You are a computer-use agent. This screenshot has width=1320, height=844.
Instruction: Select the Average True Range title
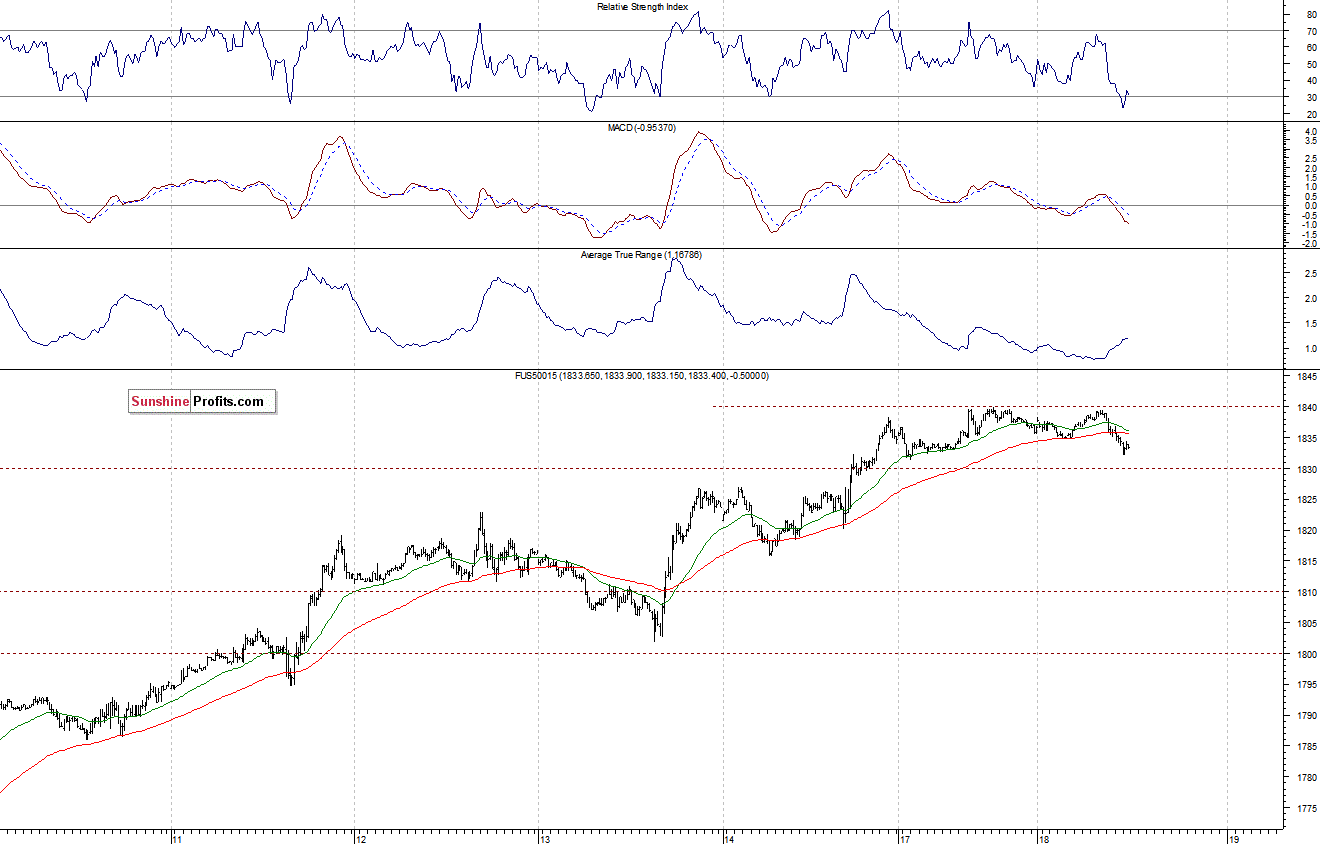[x=641, y=255]
